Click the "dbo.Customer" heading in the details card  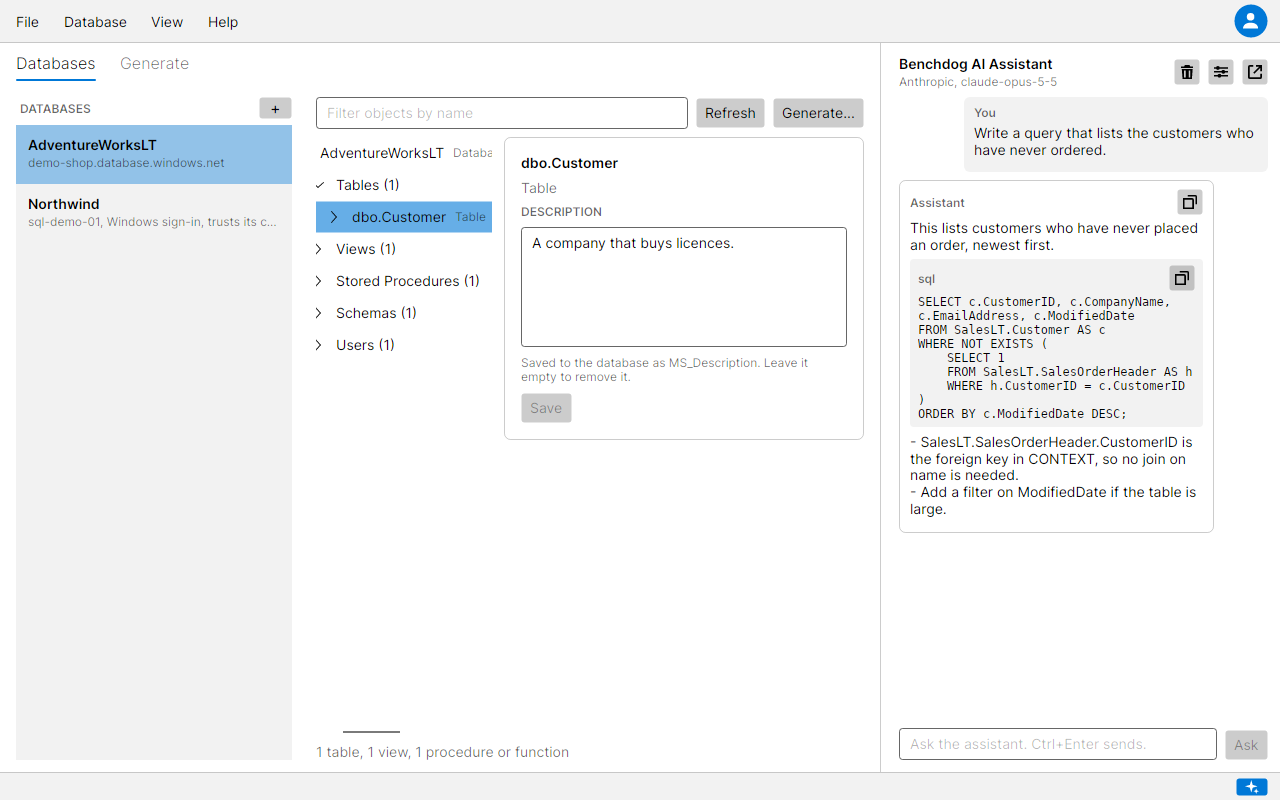pos(570,163)
